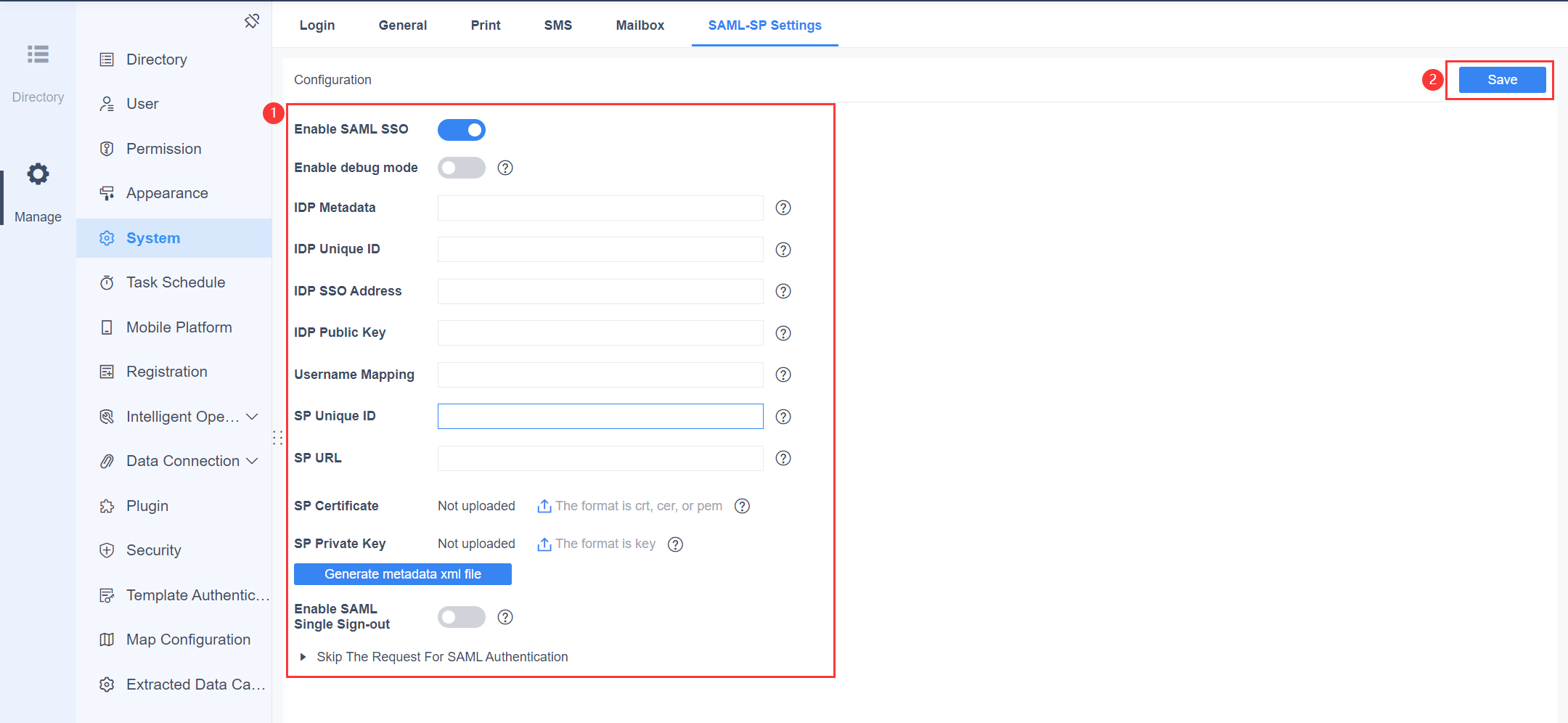This screenshot has height=723, width=1568.
Task: Expand the Intelligent Operations menu
Action: tap(253, 416)
